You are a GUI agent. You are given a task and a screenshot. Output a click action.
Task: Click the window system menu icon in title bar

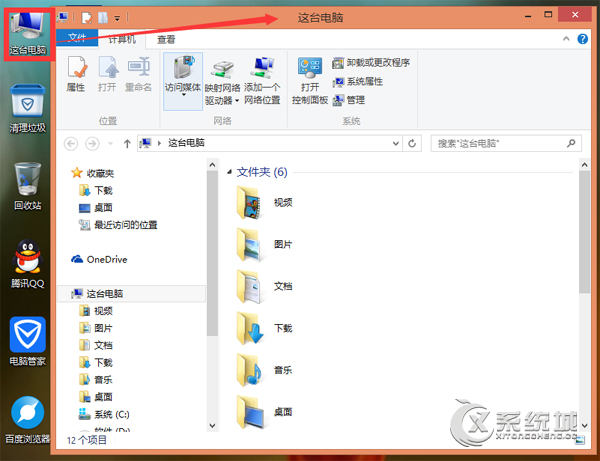(x=63, y=18)
